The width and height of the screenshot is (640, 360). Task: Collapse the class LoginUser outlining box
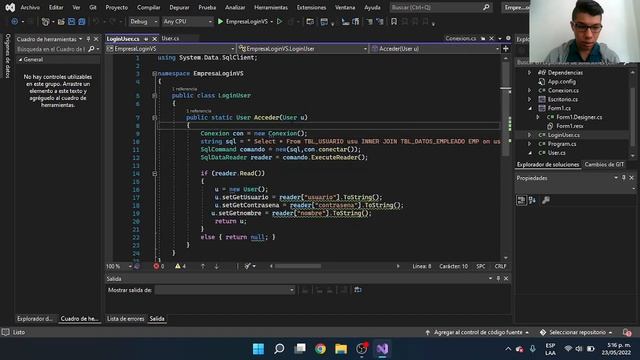[x=154, y=96]
